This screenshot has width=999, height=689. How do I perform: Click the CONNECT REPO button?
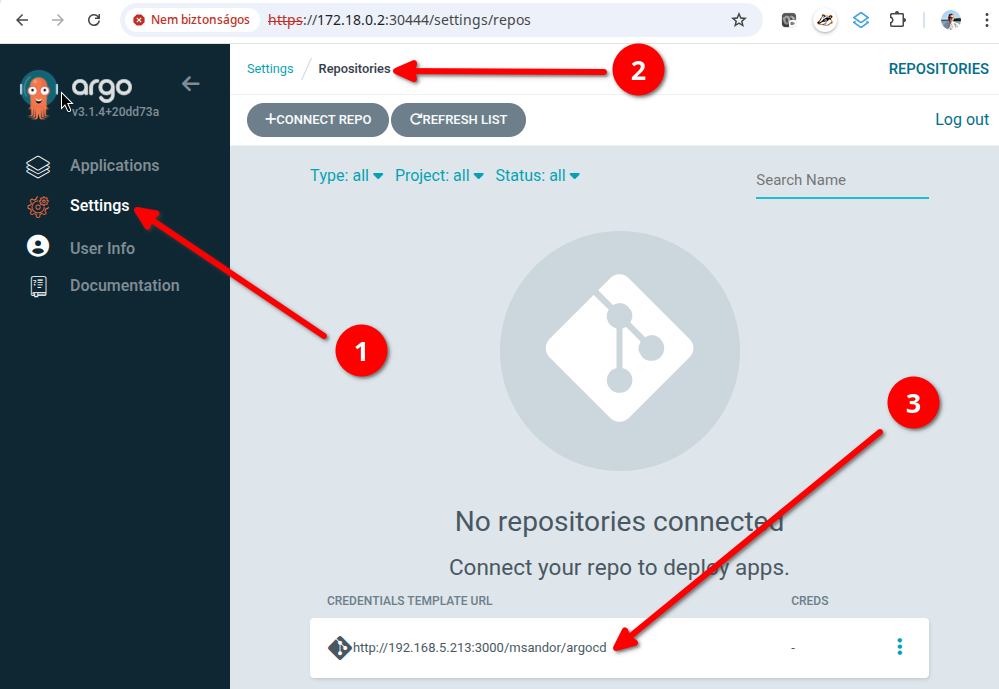pyautogui.click(x=318, y=120)
